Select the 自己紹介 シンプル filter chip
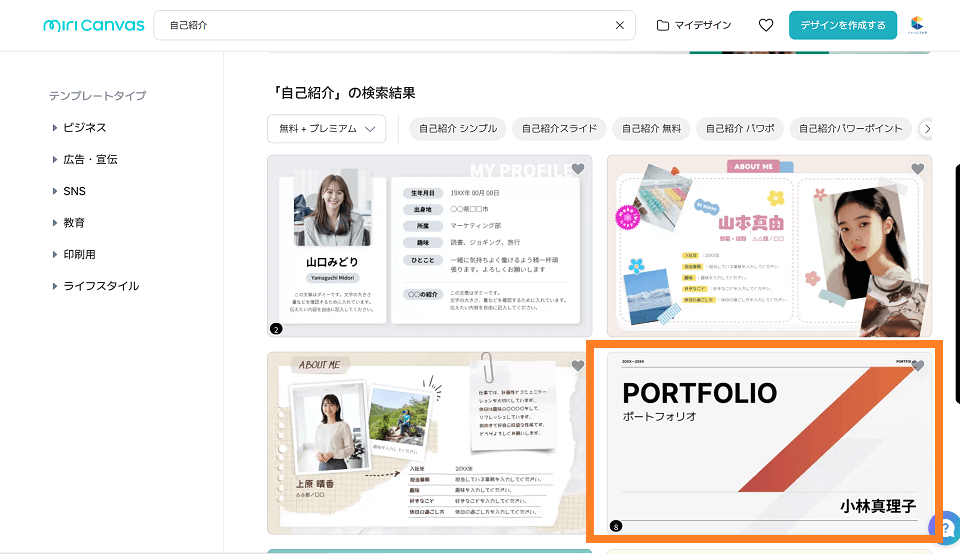The image size is (960, 554). pyautogui.click(x=457, y=128)
